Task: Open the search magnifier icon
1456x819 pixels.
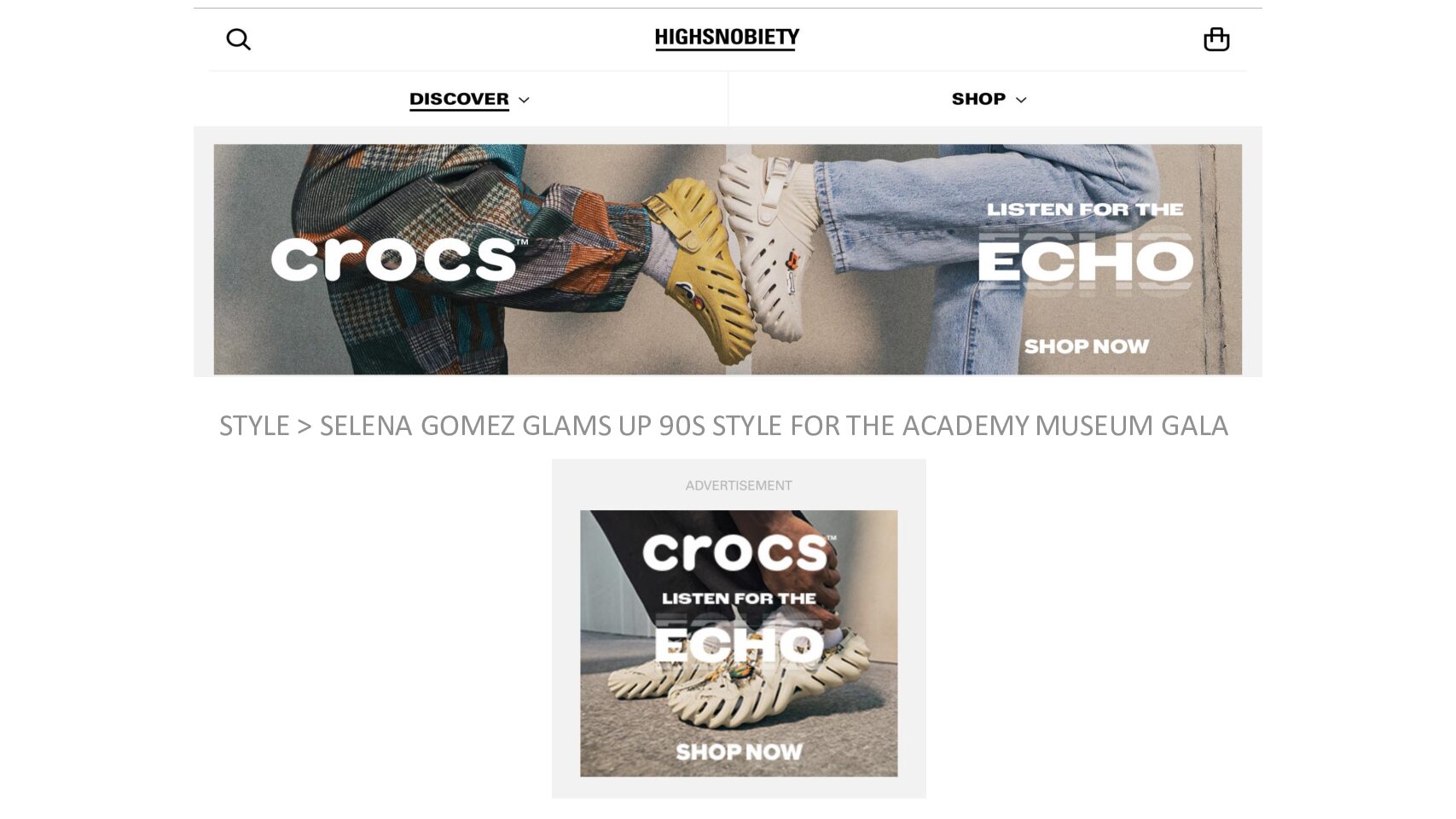Action: [238, 39]
